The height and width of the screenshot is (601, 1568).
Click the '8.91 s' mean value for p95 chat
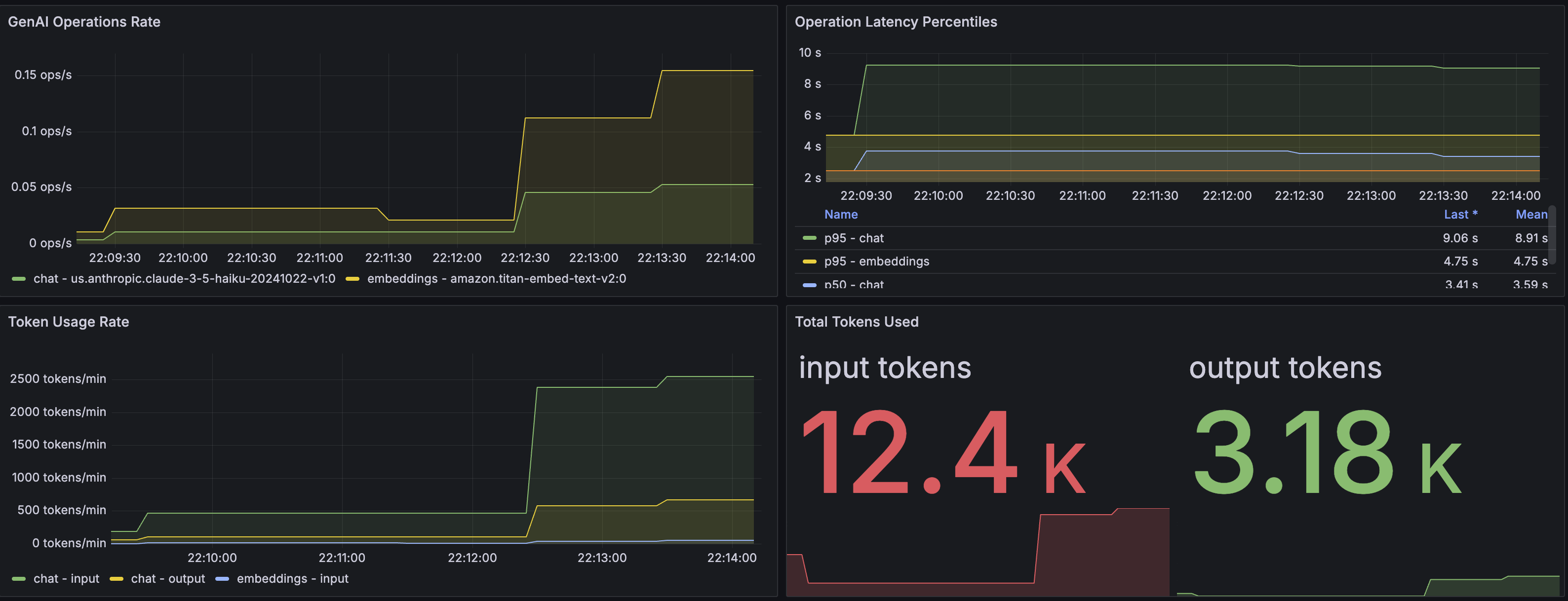point(1531,238)
